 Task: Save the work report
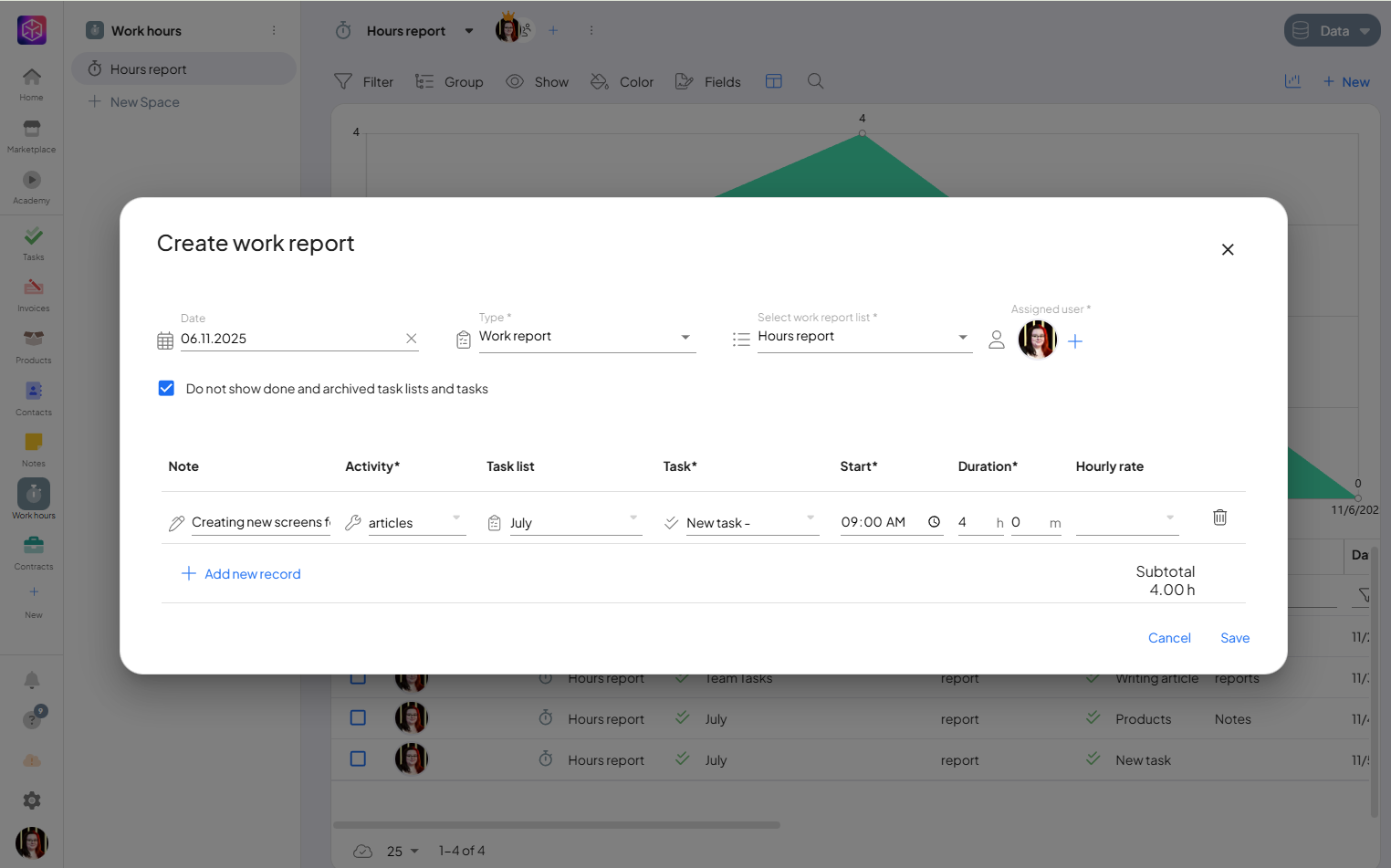(1234, 638)
